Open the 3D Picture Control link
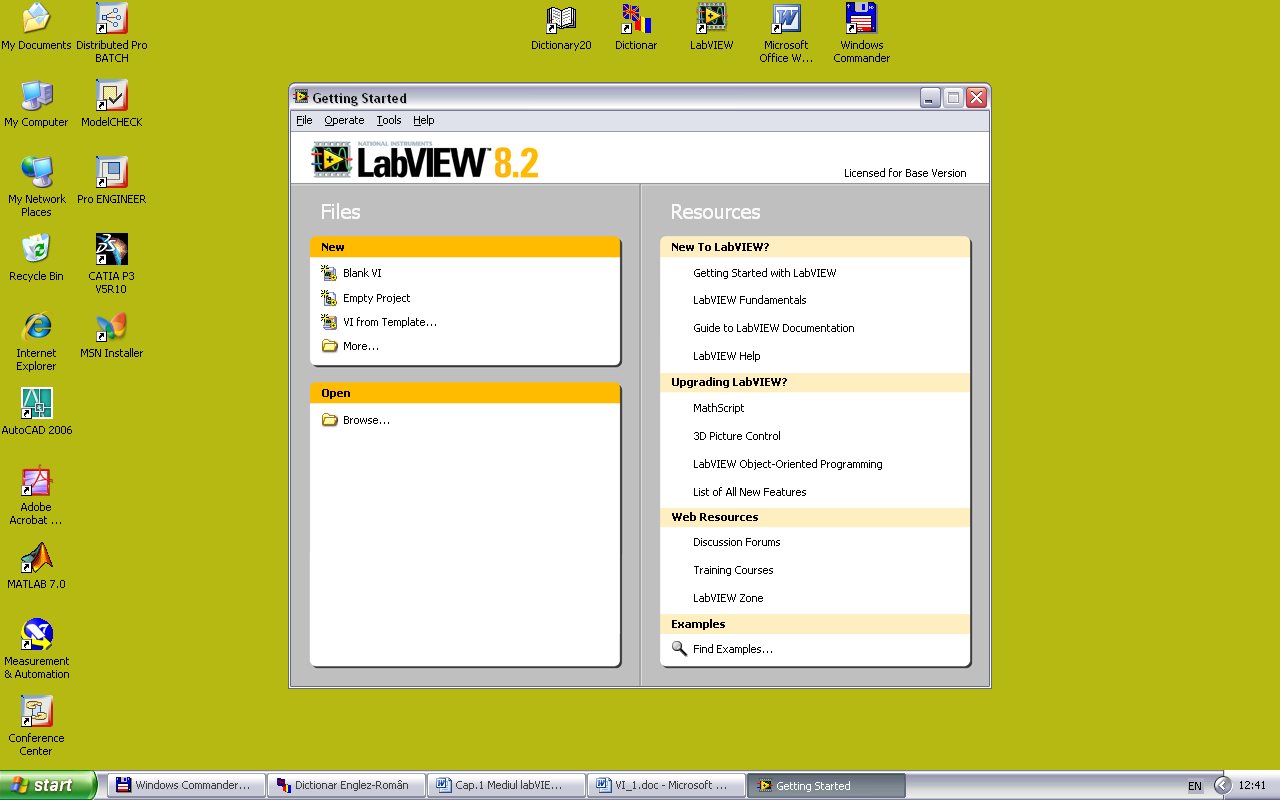This screenshot has height=800, width=1280. (x=737, y=436)
